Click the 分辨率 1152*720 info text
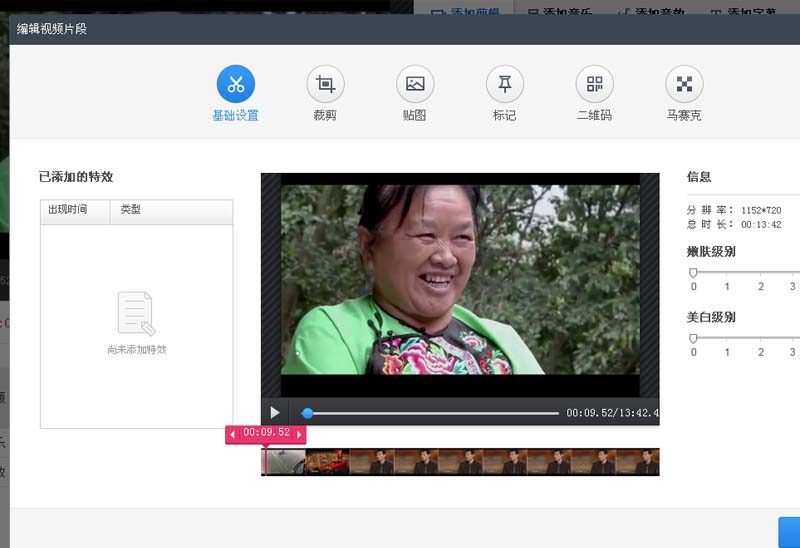 (x=734, y=210)
